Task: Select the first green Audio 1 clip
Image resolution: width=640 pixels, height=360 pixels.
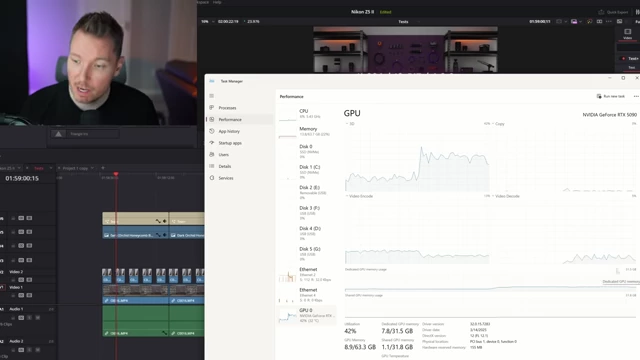Action: pos(135,321)
